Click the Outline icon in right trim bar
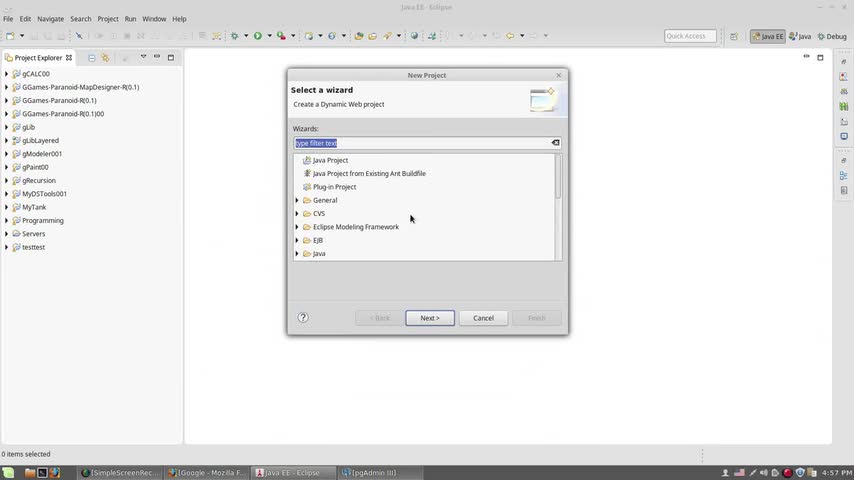 click(844, 176)
